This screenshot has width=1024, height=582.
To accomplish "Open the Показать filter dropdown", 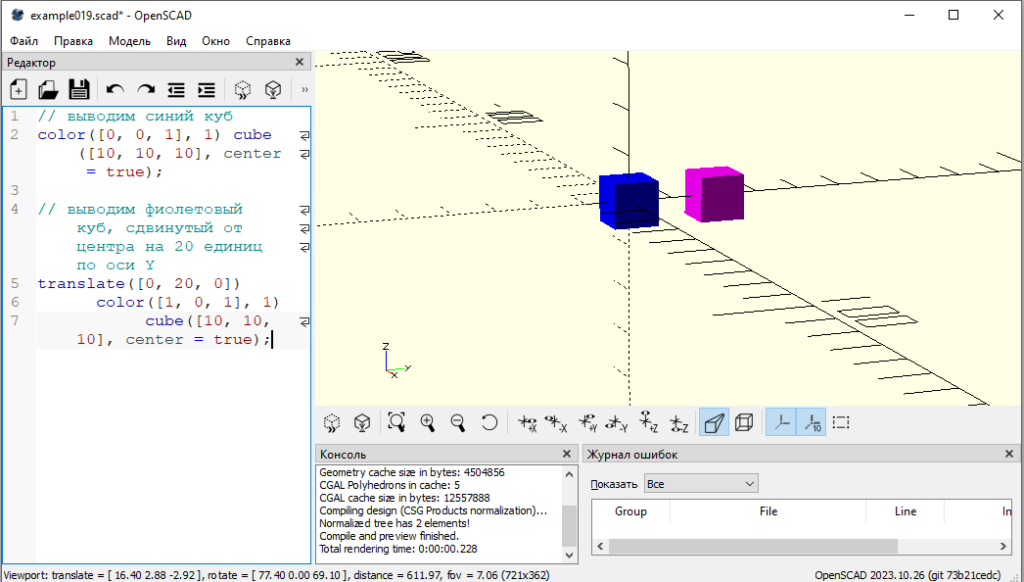I will [700, 483].
